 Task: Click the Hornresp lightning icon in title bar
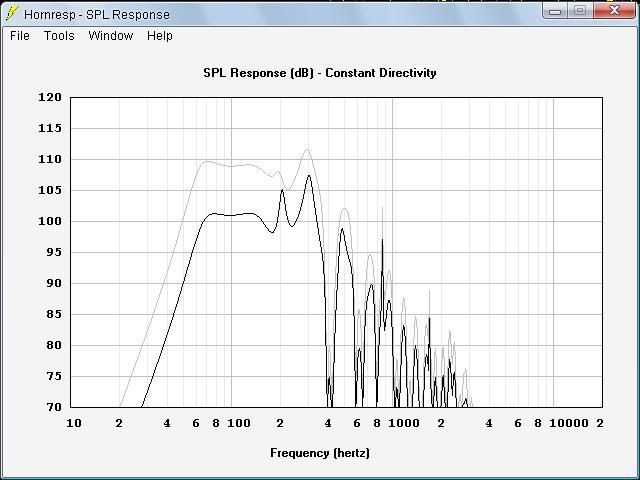(x=13, y=14)
